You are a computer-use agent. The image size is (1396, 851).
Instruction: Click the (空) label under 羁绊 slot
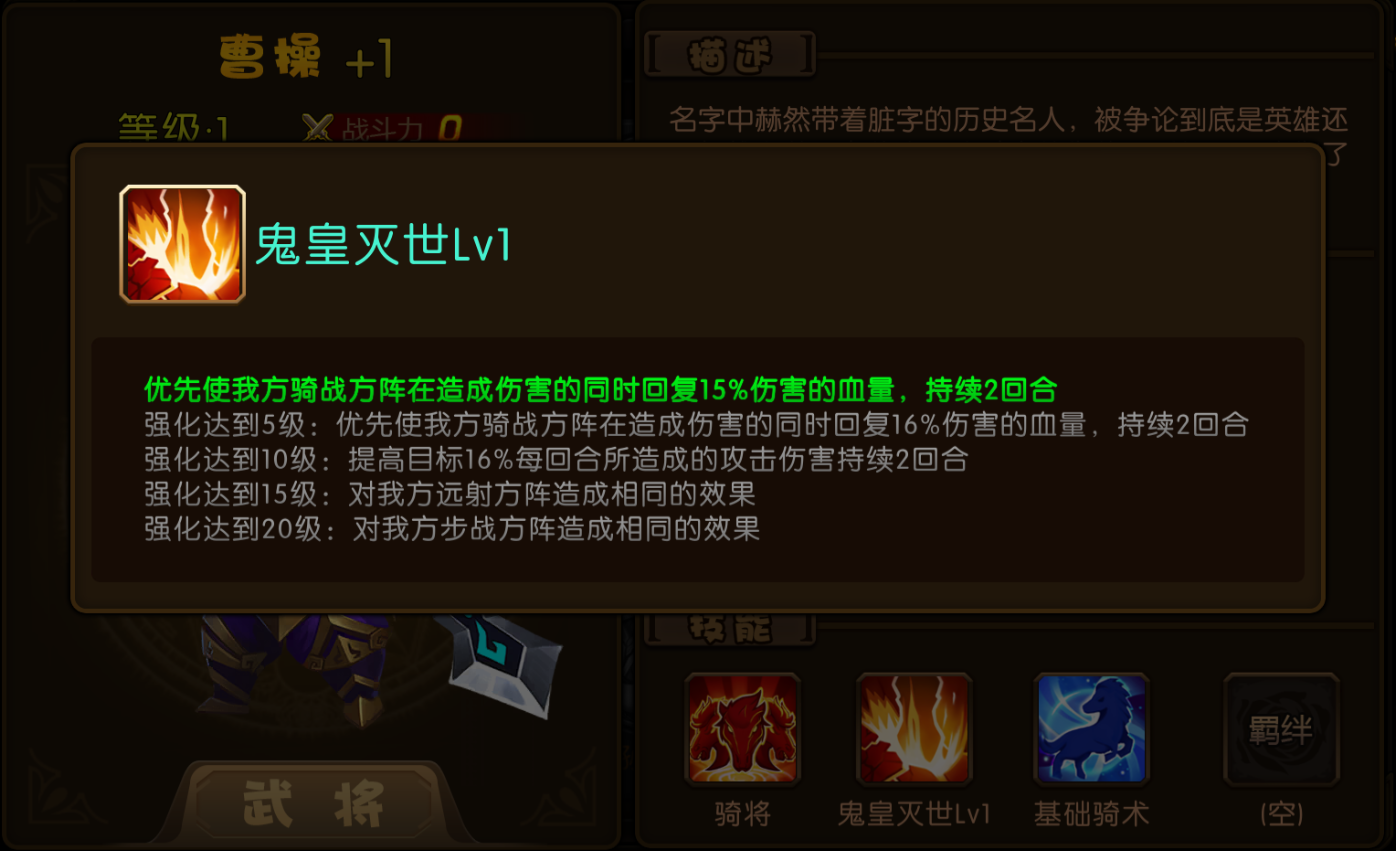click(x=1281, y=814)
